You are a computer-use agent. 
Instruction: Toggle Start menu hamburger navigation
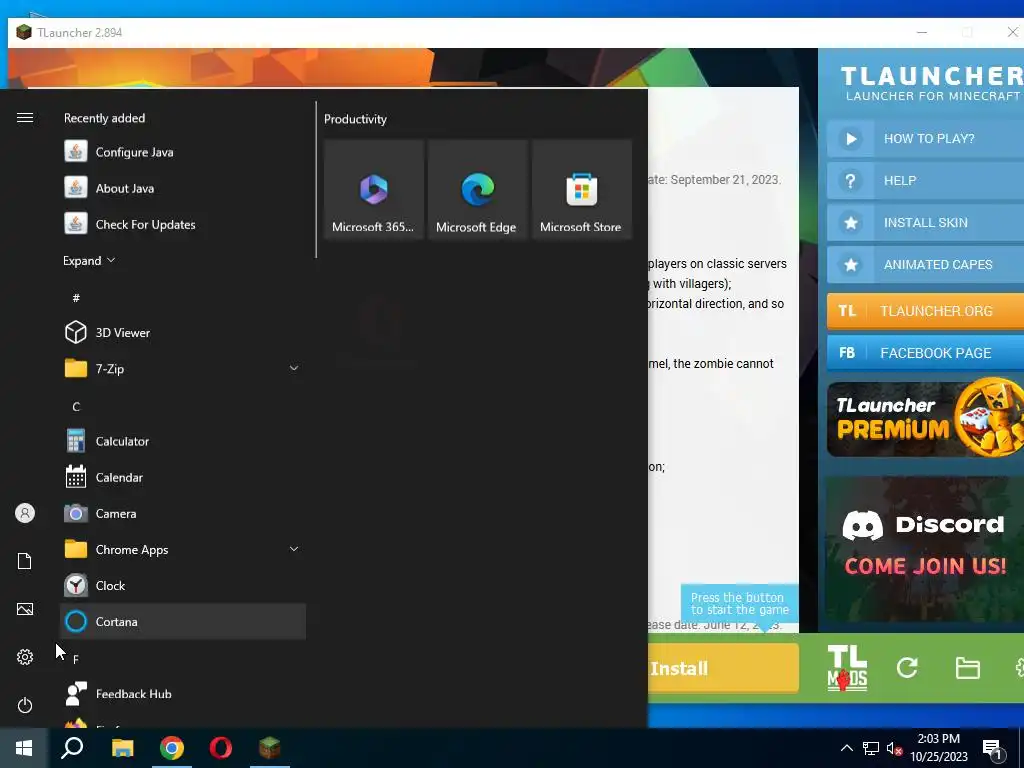point(25,118)
